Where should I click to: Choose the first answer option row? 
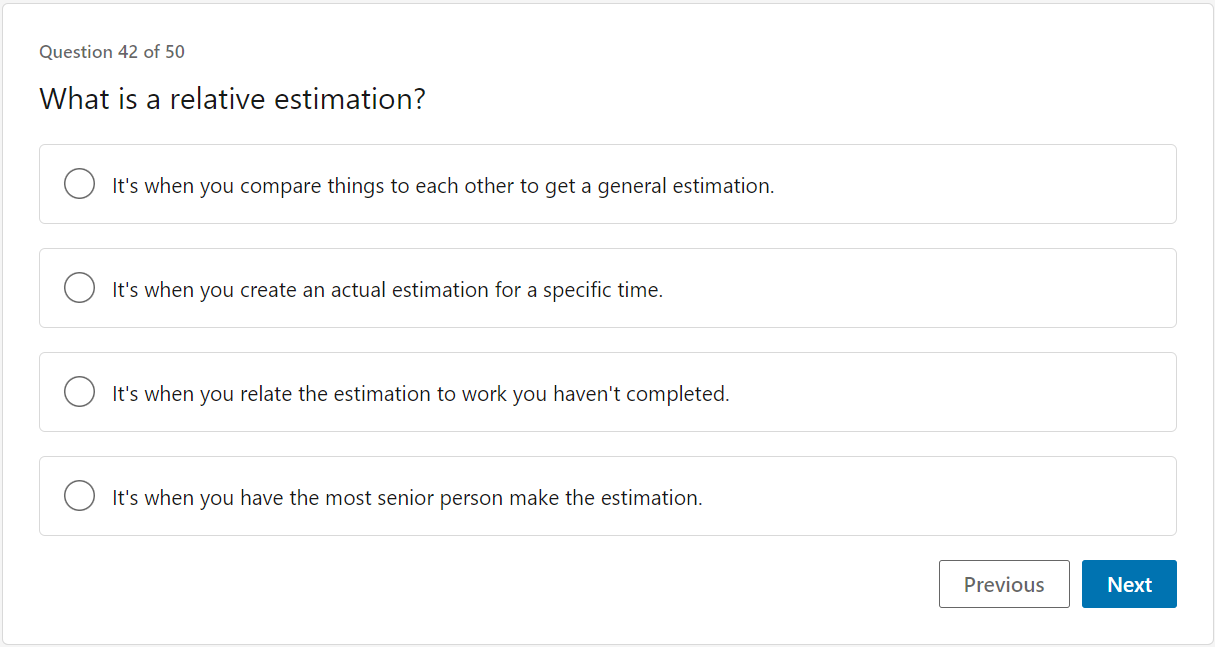(607, 184)
